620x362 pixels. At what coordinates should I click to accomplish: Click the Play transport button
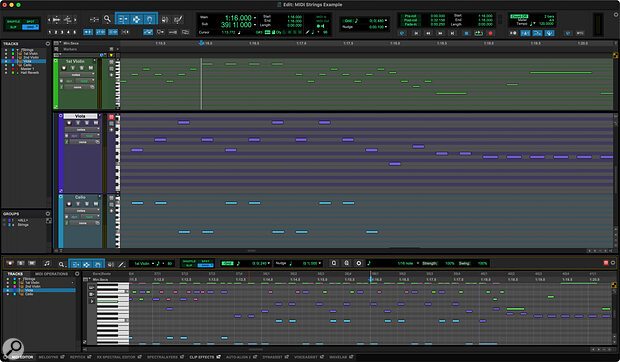(x=478, y=34)
